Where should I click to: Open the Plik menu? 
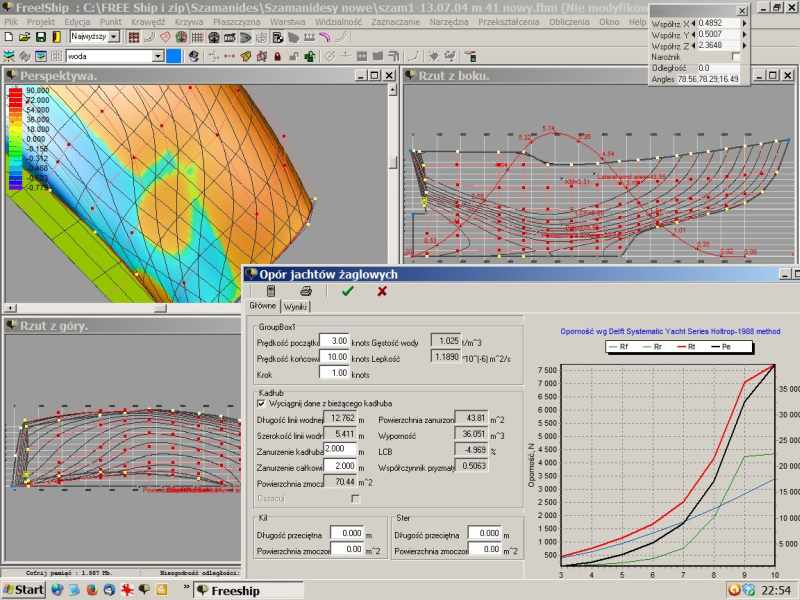tap(10, 22)
